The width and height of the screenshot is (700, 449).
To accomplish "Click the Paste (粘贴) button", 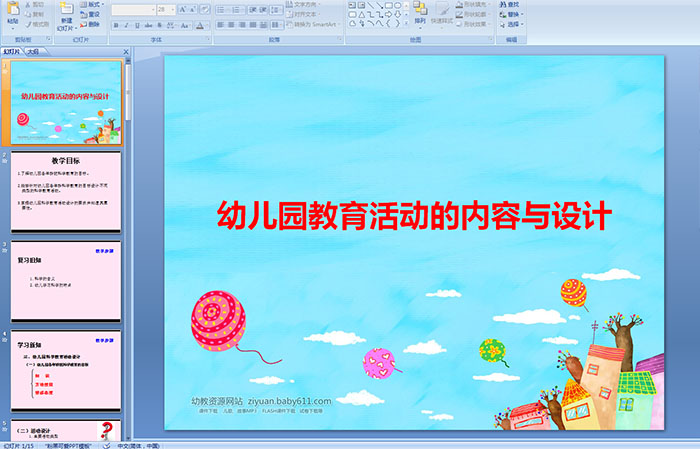I will [13, 15].
